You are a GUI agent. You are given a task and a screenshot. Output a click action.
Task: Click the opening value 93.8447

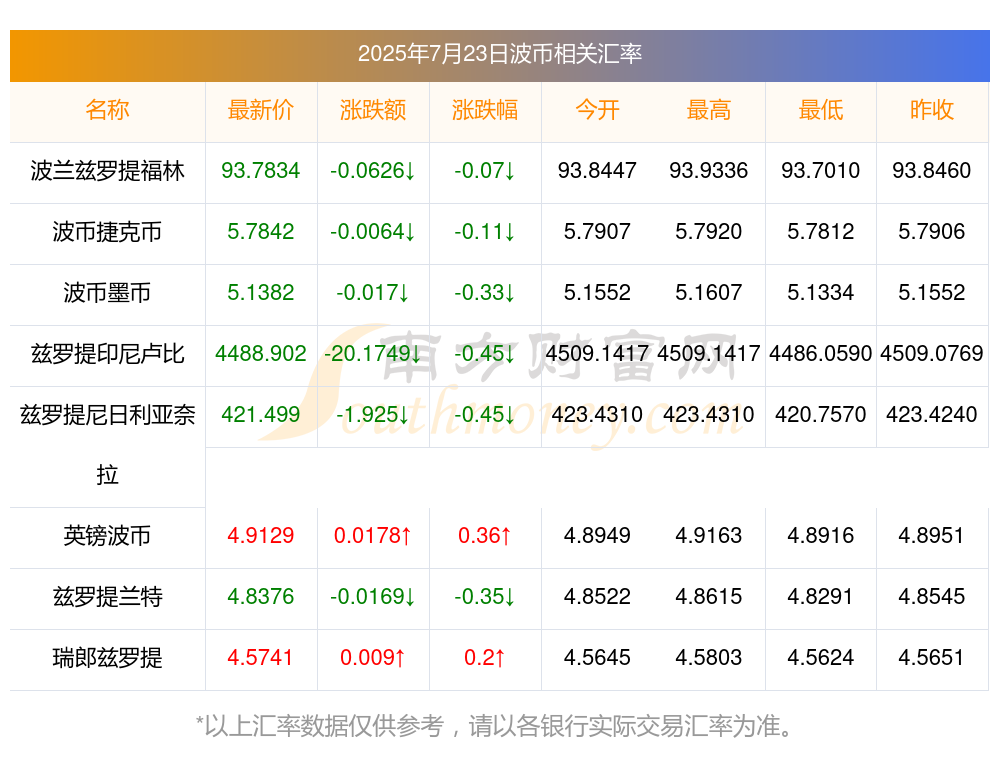click(x=597, y=171)
